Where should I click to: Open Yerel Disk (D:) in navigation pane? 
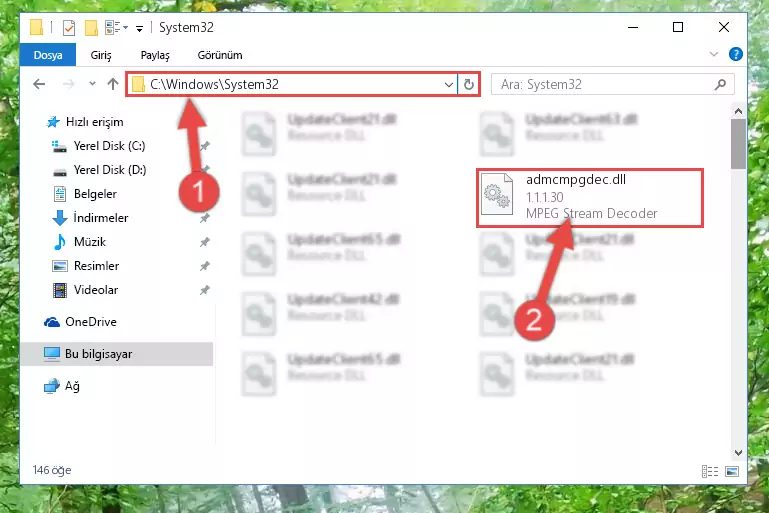click(x=110, y=170)
